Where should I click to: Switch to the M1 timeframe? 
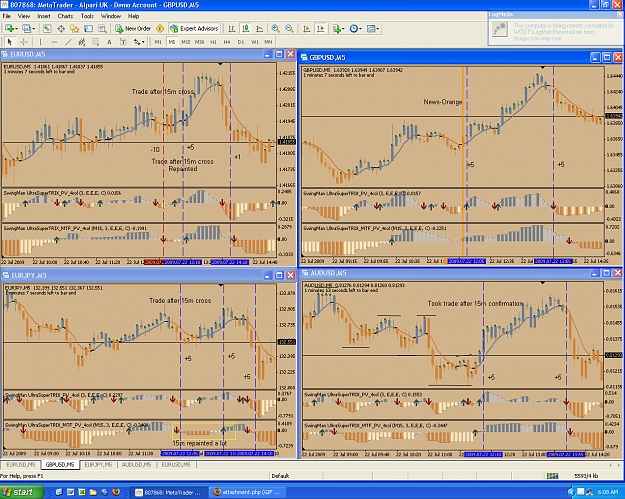(x=158, y=42)
